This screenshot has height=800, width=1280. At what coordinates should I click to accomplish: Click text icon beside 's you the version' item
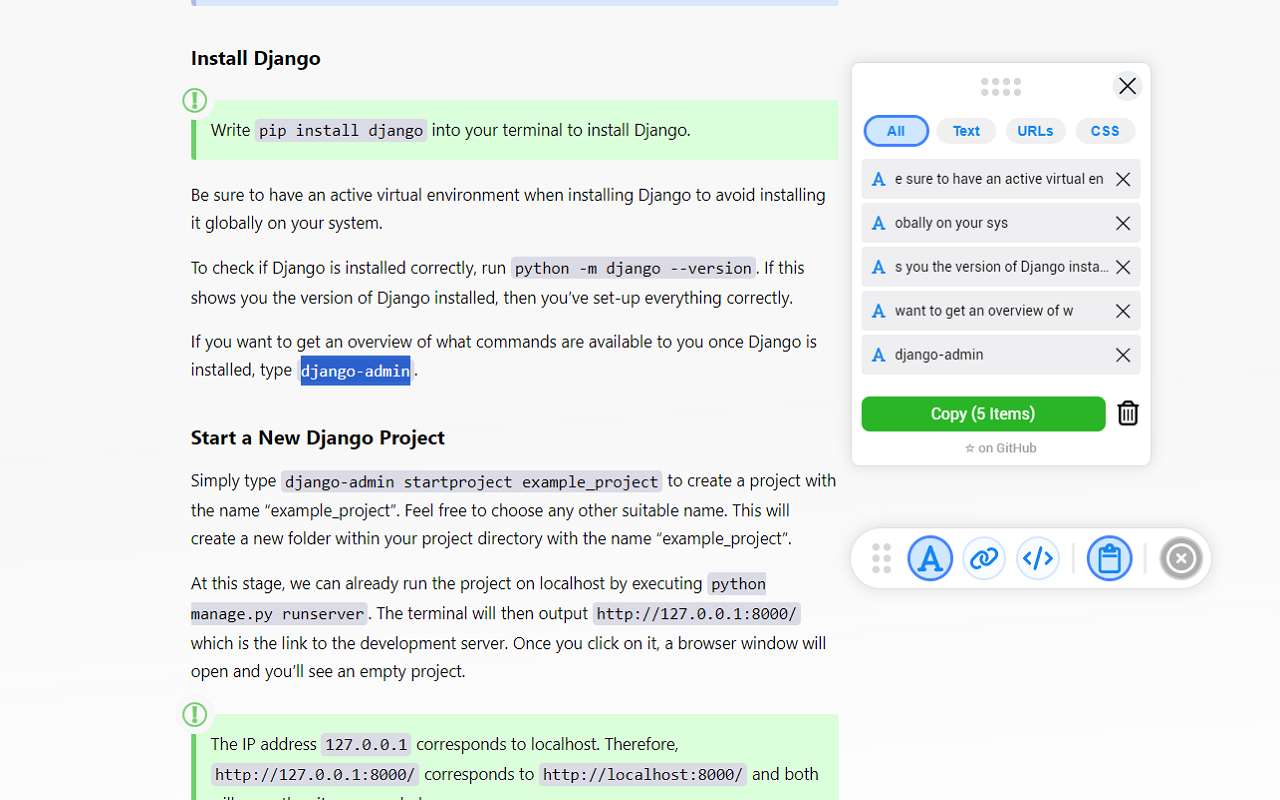click(878, 267)
